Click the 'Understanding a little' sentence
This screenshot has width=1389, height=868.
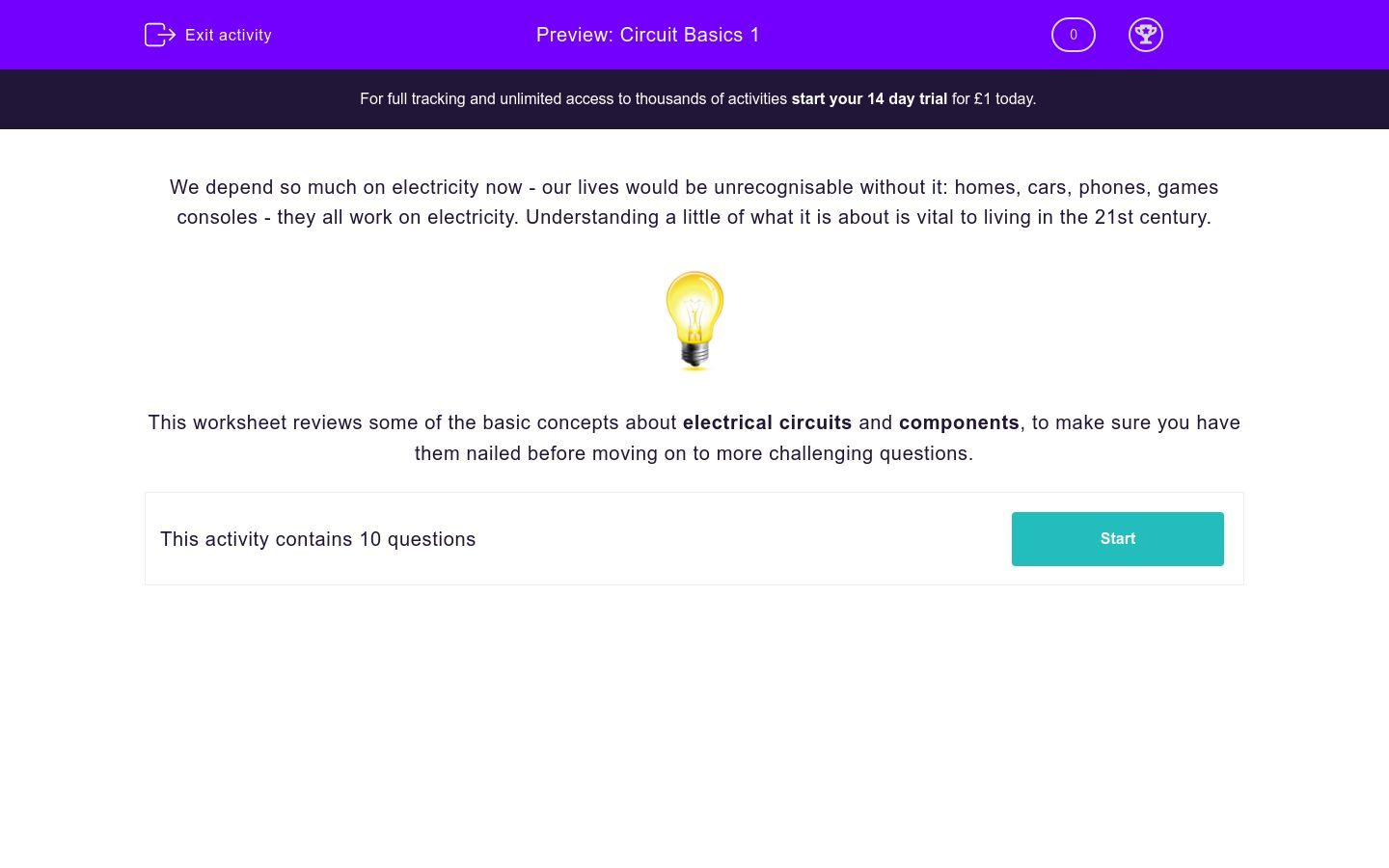[x=868, y=217]
